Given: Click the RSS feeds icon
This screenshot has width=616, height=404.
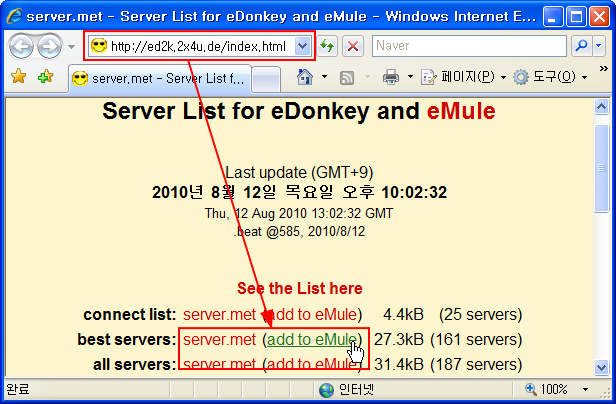Looking at the screenshot, I should (x=346, y=78).
